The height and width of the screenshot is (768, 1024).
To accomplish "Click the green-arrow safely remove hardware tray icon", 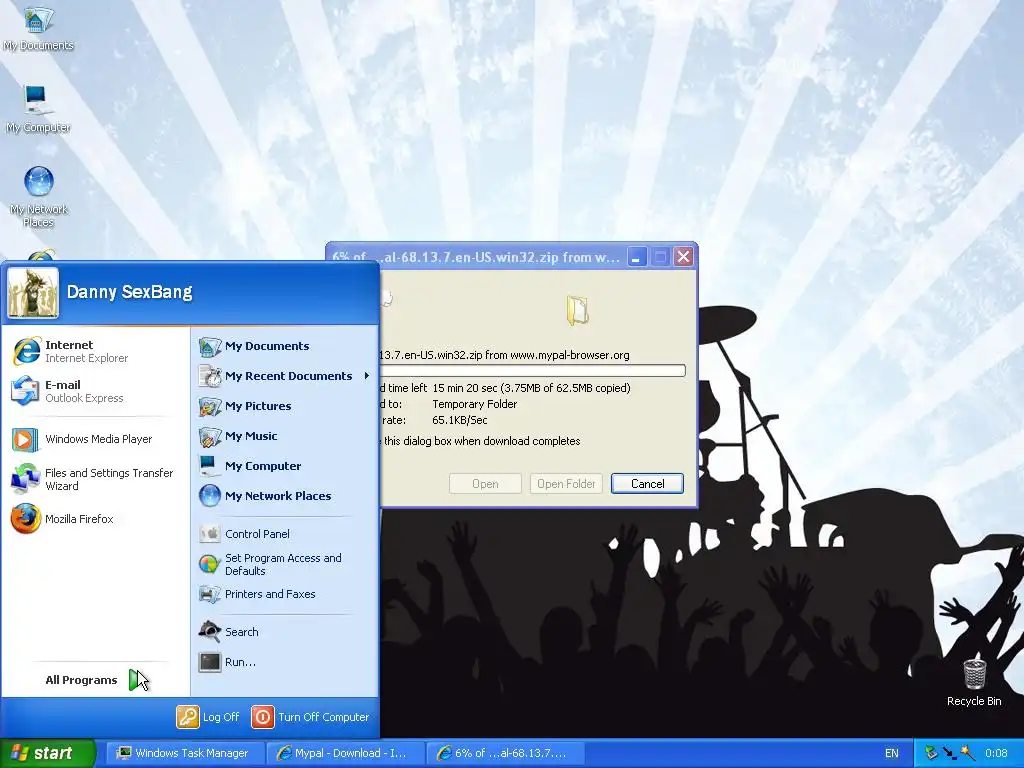I will coord(931,753).
